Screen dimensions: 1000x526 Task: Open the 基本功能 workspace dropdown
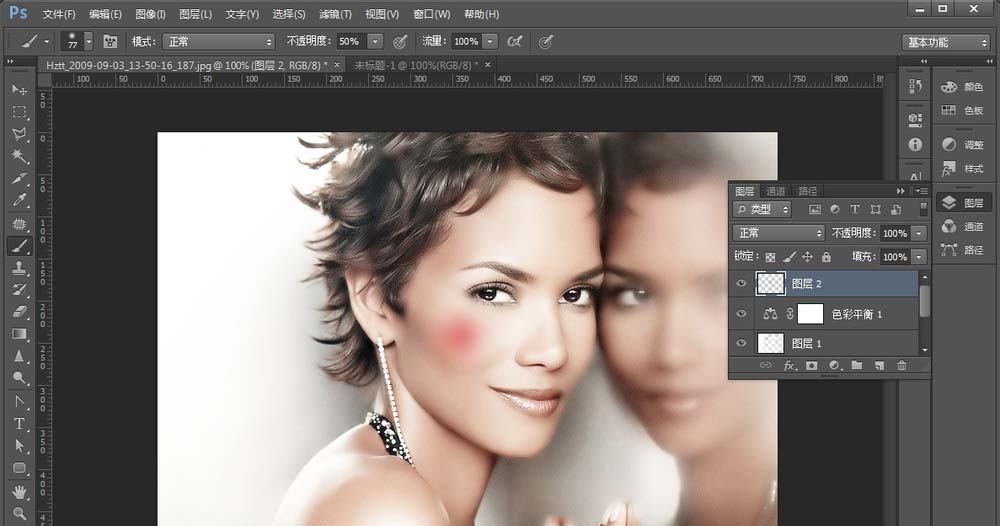(x=945, y=42)
